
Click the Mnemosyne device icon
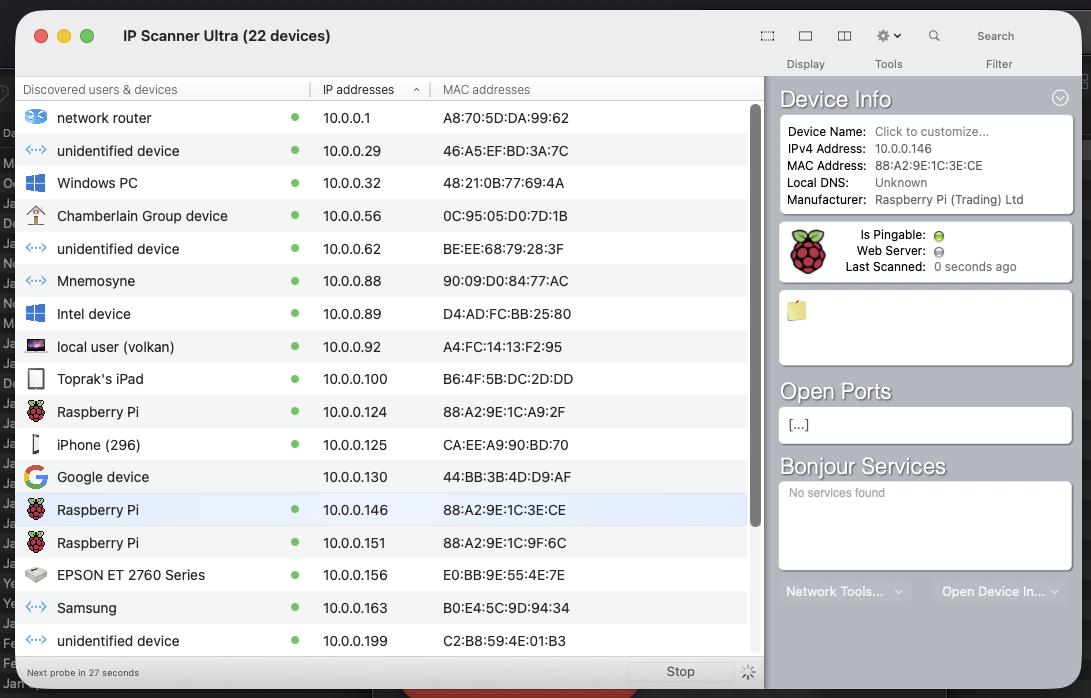tap(35, 280)
